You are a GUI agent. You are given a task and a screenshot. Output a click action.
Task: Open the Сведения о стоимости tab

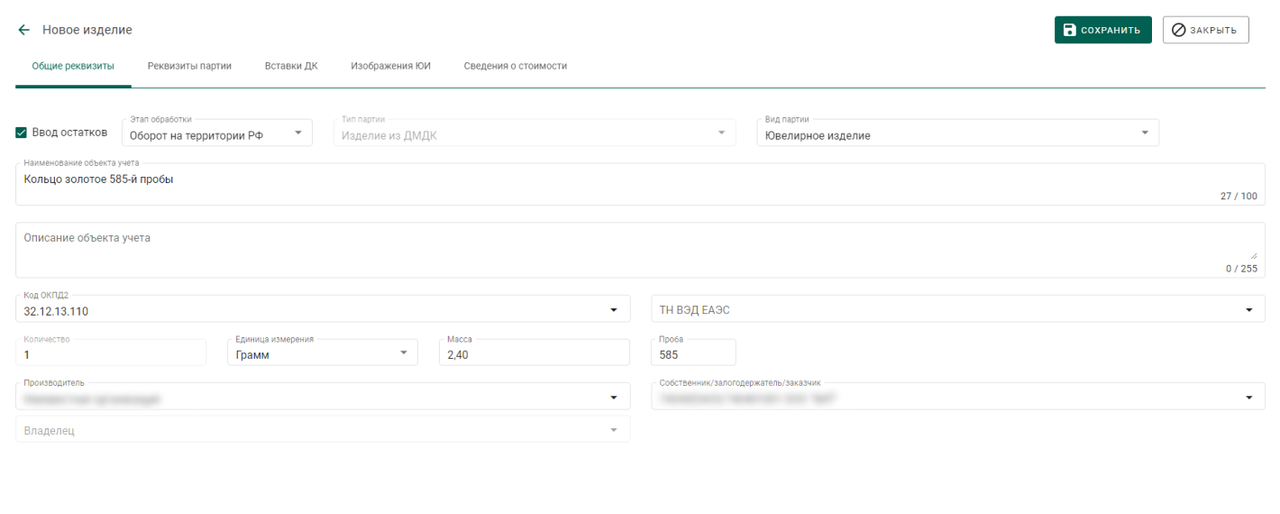515,66
